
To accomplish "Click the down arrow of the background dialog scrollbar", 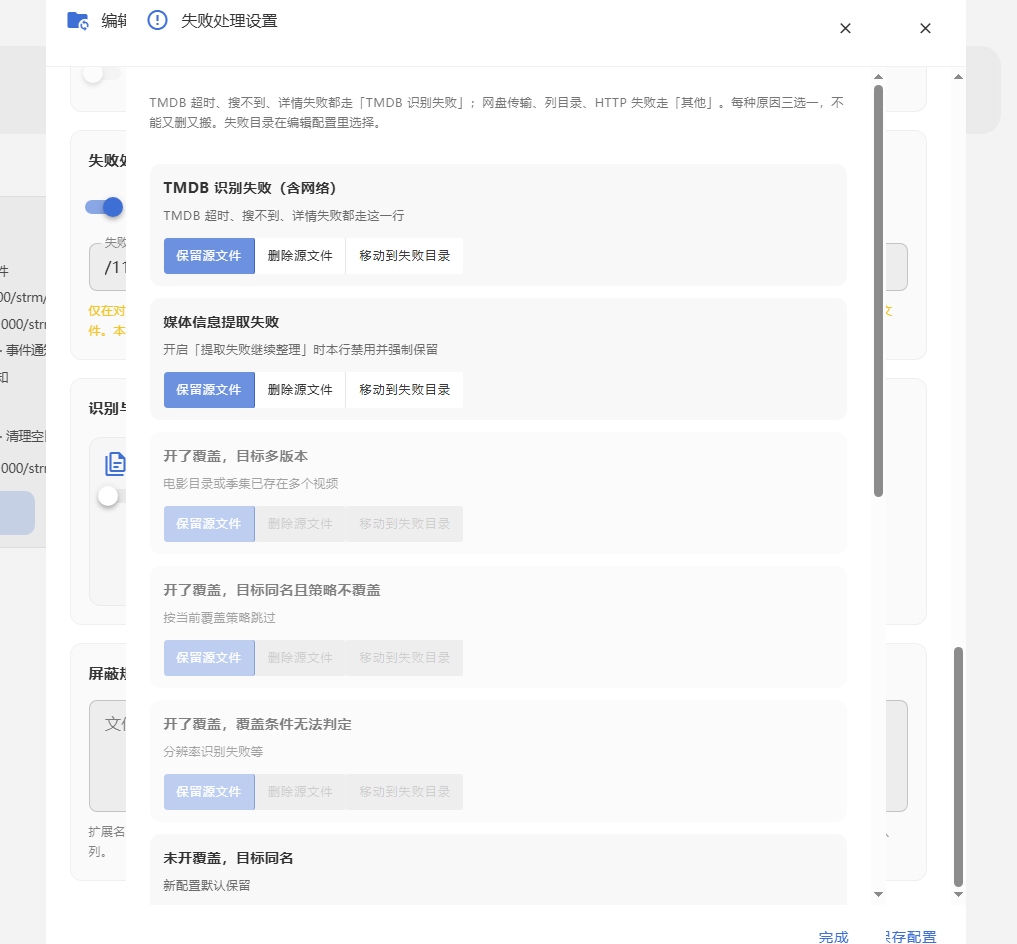I will tap(958, 894).
